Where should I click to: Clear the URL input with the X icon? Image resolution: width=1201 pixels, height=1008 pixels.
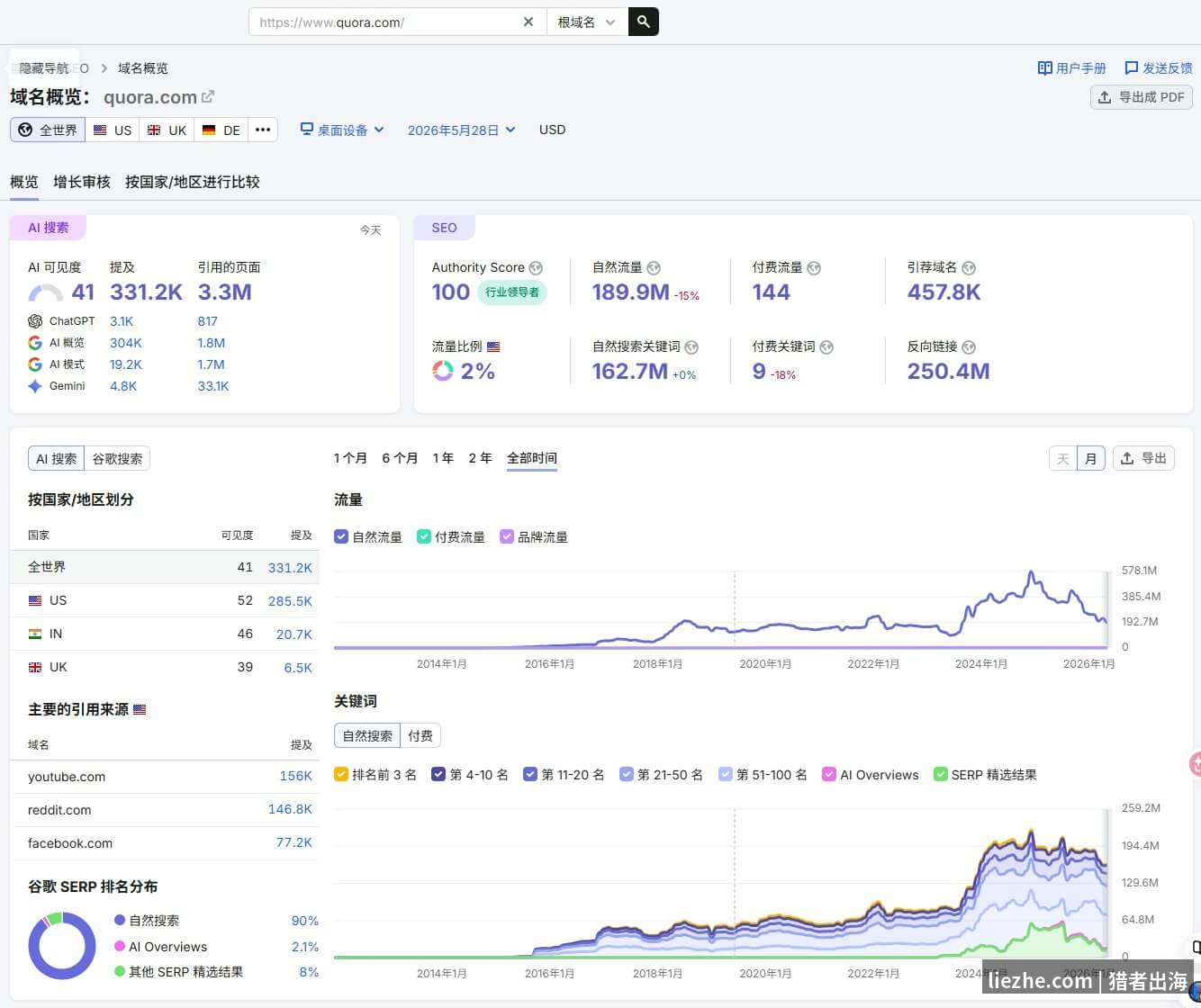pos(528,22)
